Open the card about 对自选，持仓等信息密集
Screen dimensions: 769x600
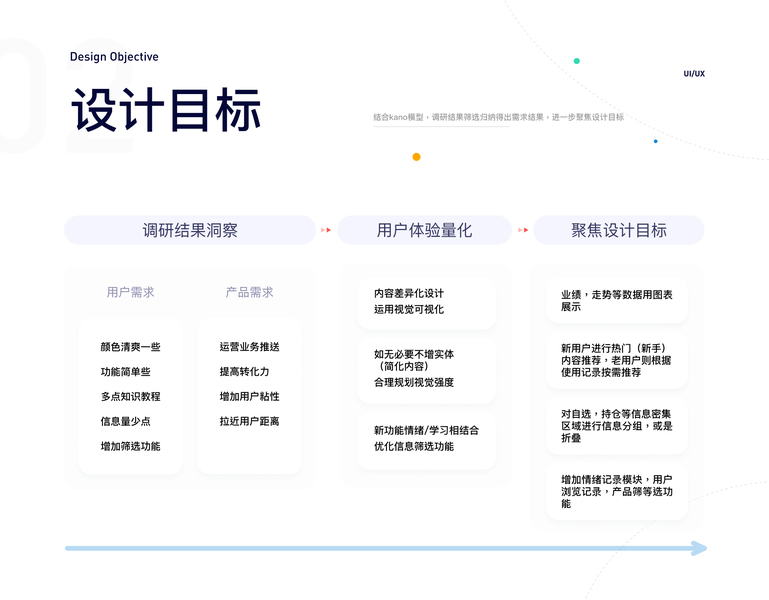[x=617, y=426]
